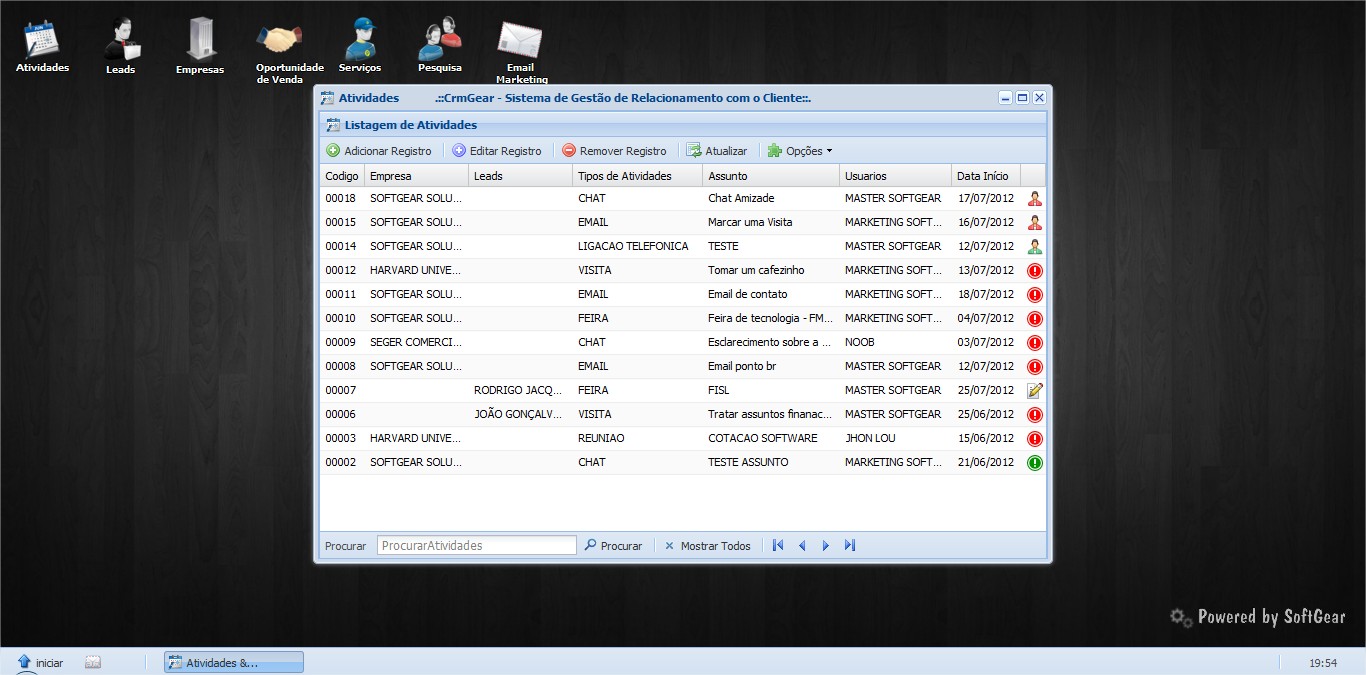The width and height of the screenshot is (1366, 675).
Task: Click the edit status icon on row 00007
Action: 1034,390
